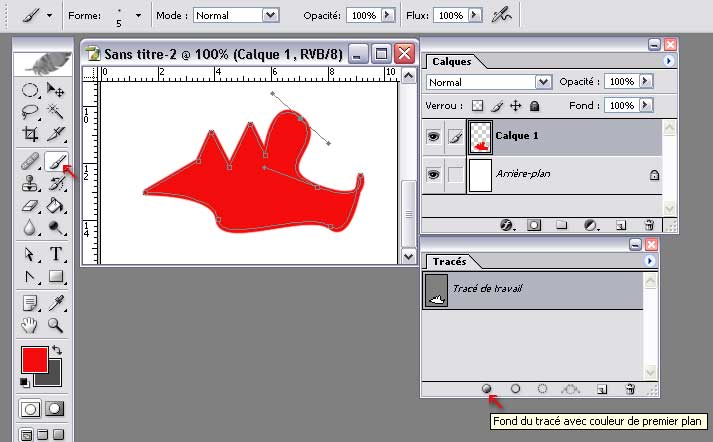Open Calques panel options menu
The height and width of the screenshot is (442, 713).
tap(668, 61)
